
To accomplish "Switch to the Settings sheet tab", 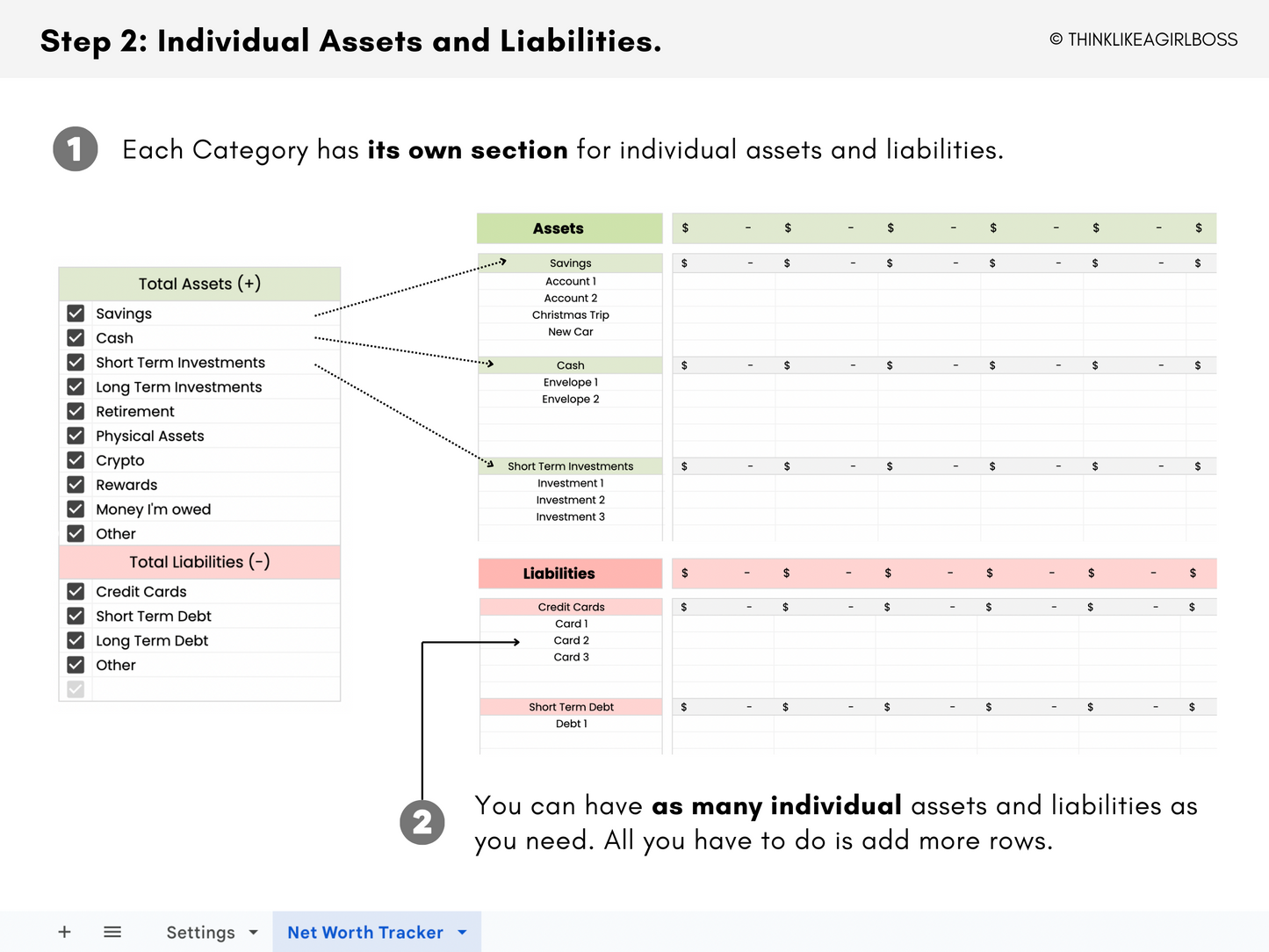I will (x=201, y=932).
